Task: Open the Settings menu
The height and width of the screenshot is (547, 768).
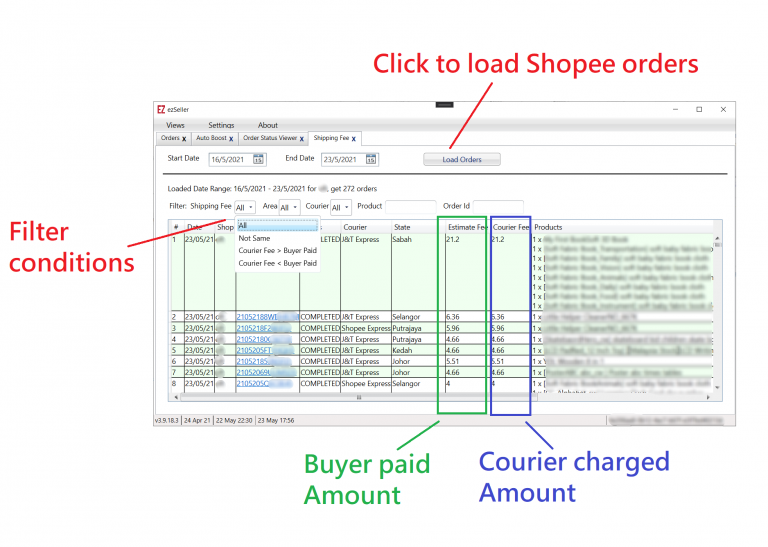Action: click(x=221, y=125)
